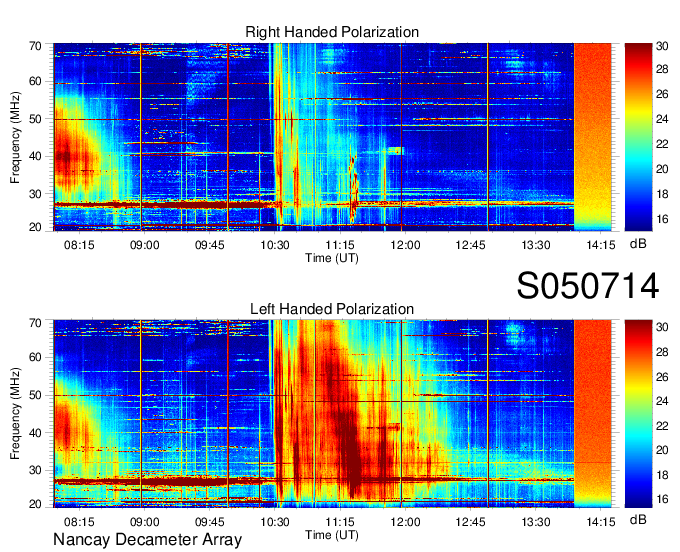Click the 60 MHz tick of Right Handed plot

35,81
